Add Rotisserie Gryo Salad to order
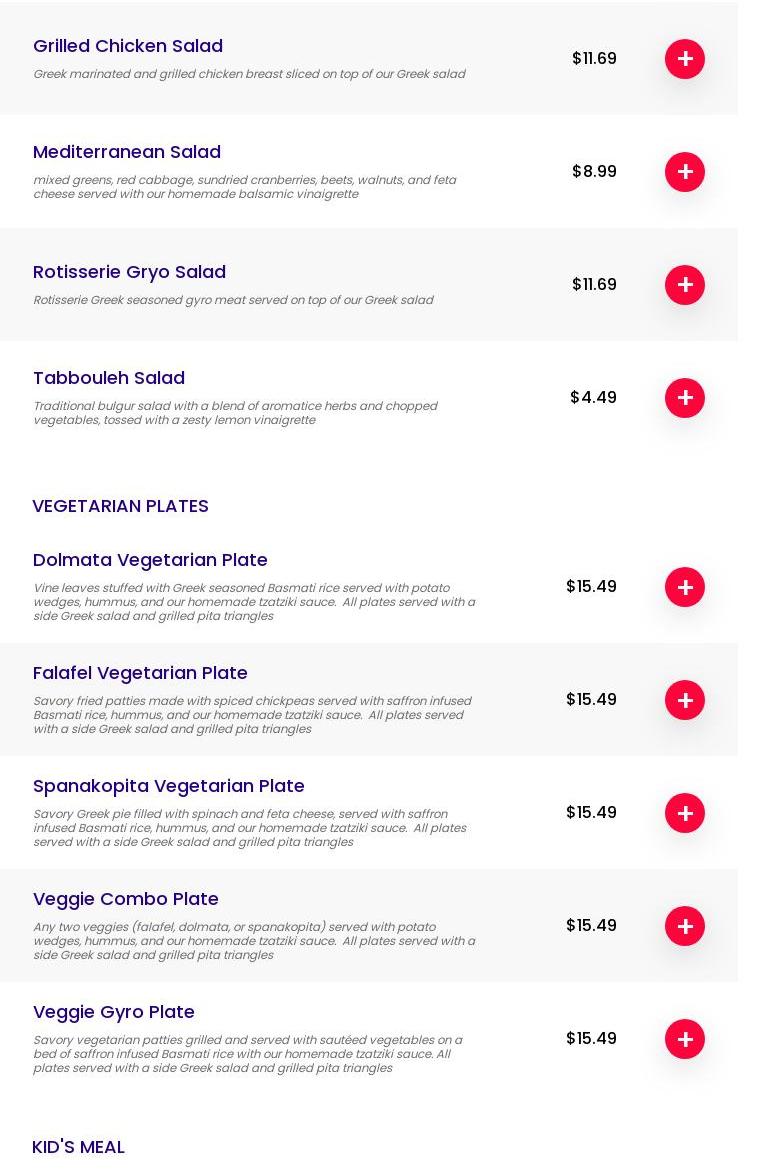Screen dimensions: 770x1175 click(x=685, y=285)
